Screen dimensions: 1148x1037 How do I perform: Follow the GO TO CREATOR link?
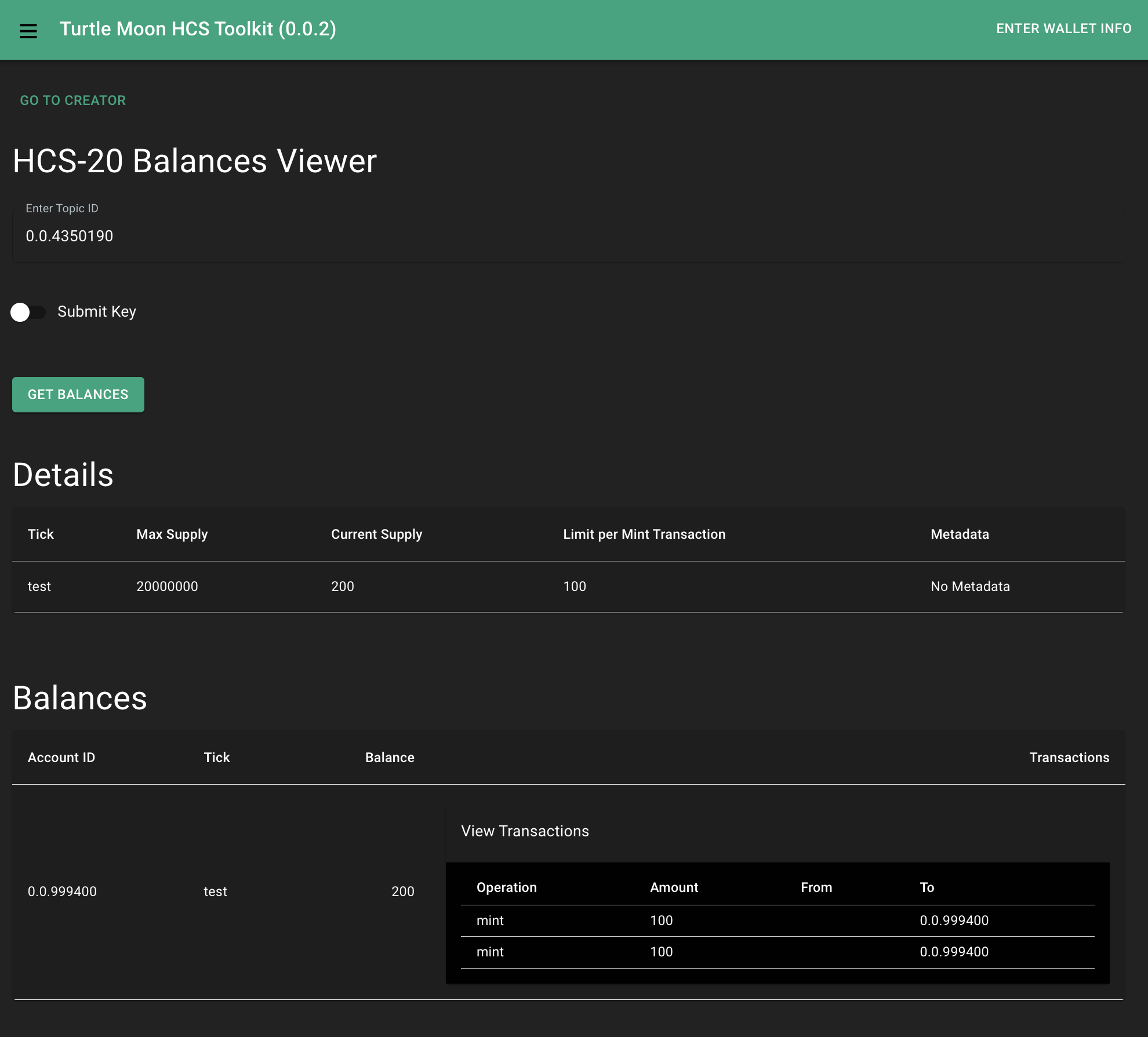coord(73,100)
